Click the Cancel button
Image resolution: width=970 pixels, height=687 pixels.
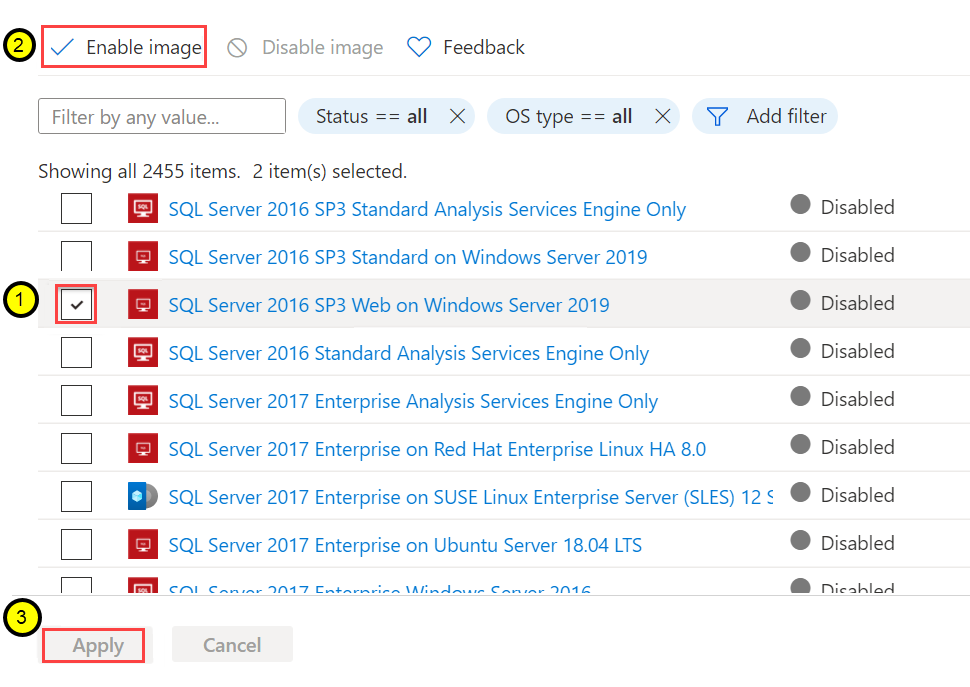(x=232, y=645)
